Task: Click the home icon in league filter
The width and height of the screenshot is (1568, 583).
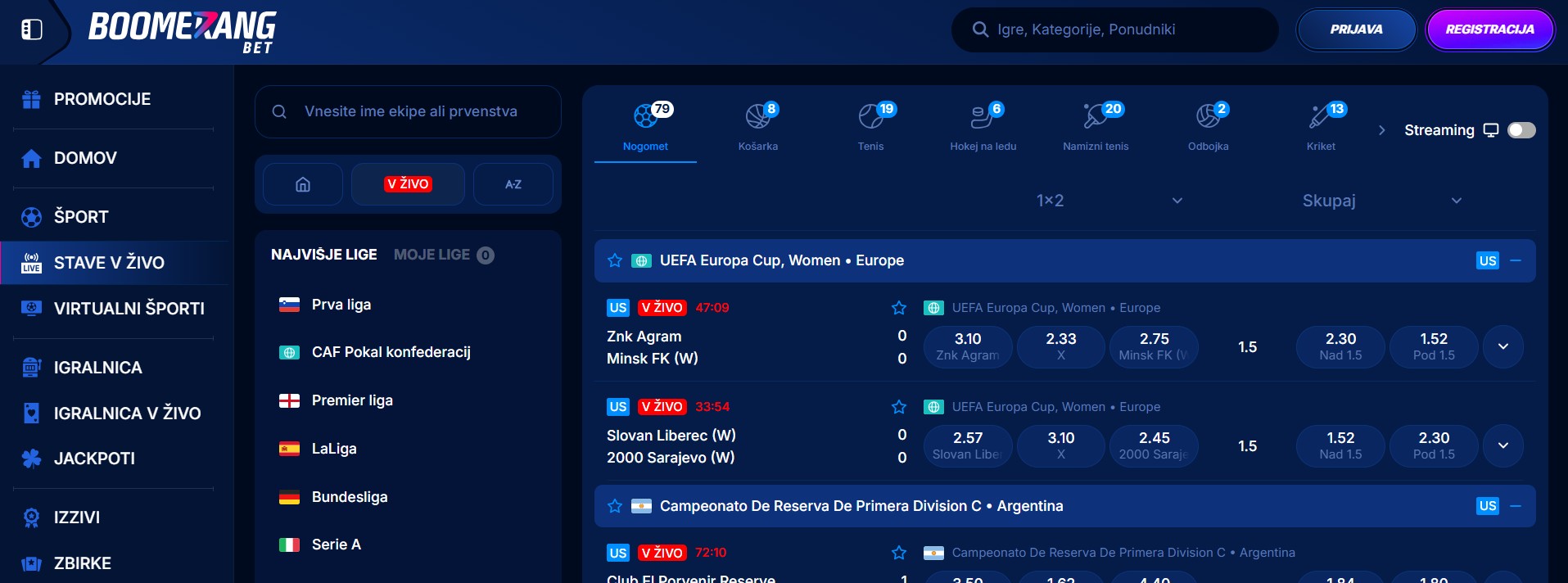Action: (x=303, y=184)
